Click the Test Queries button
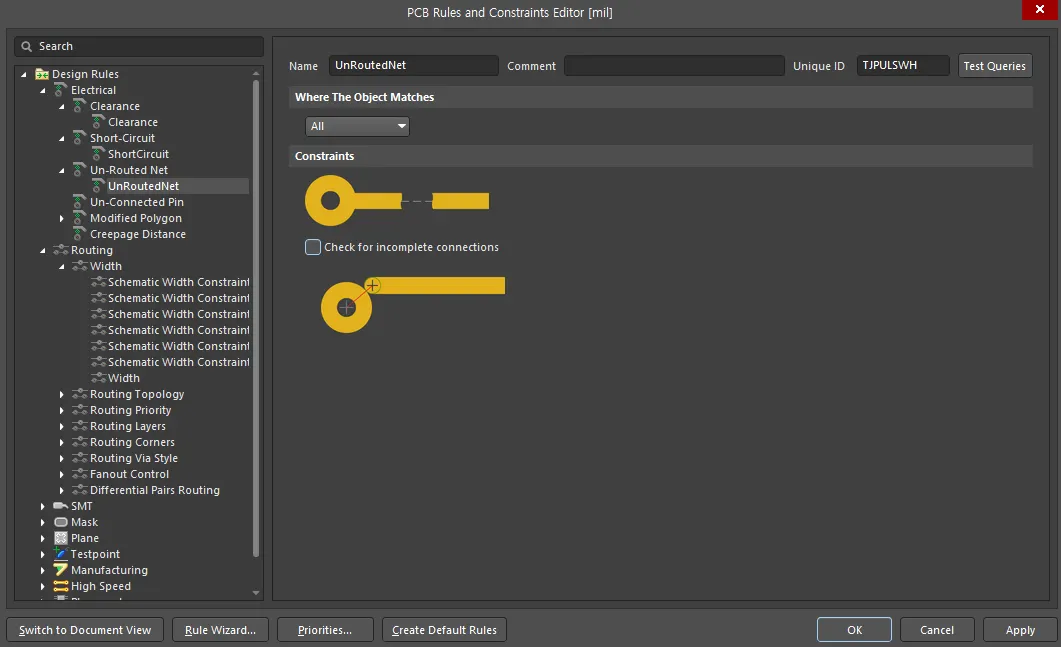1061x647 pixels. point(995,66)
